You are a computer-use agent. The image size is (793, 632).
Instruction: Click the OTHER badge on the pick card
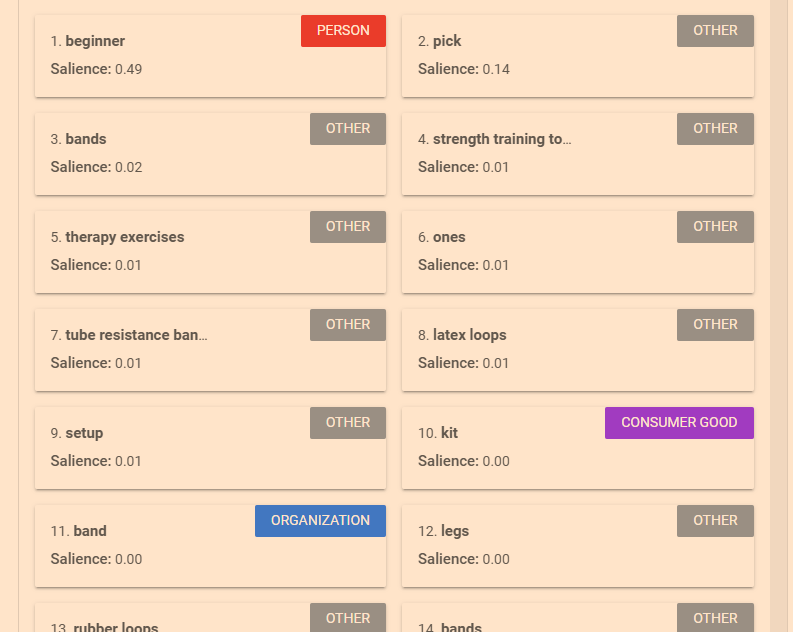[x=715, y=31]
